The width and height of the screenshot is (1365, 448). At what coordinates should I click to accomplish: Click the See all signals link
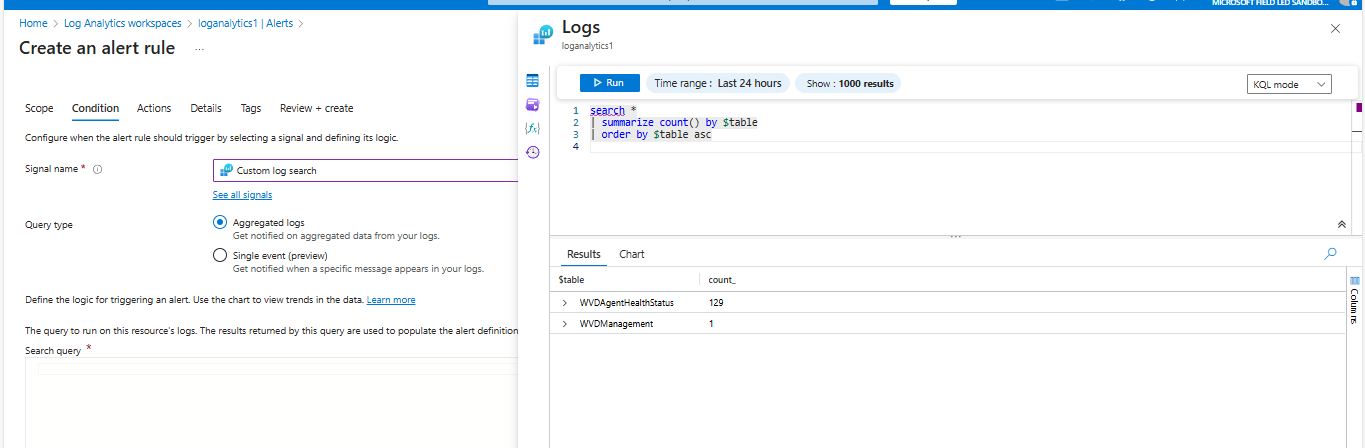click(242, 194)
